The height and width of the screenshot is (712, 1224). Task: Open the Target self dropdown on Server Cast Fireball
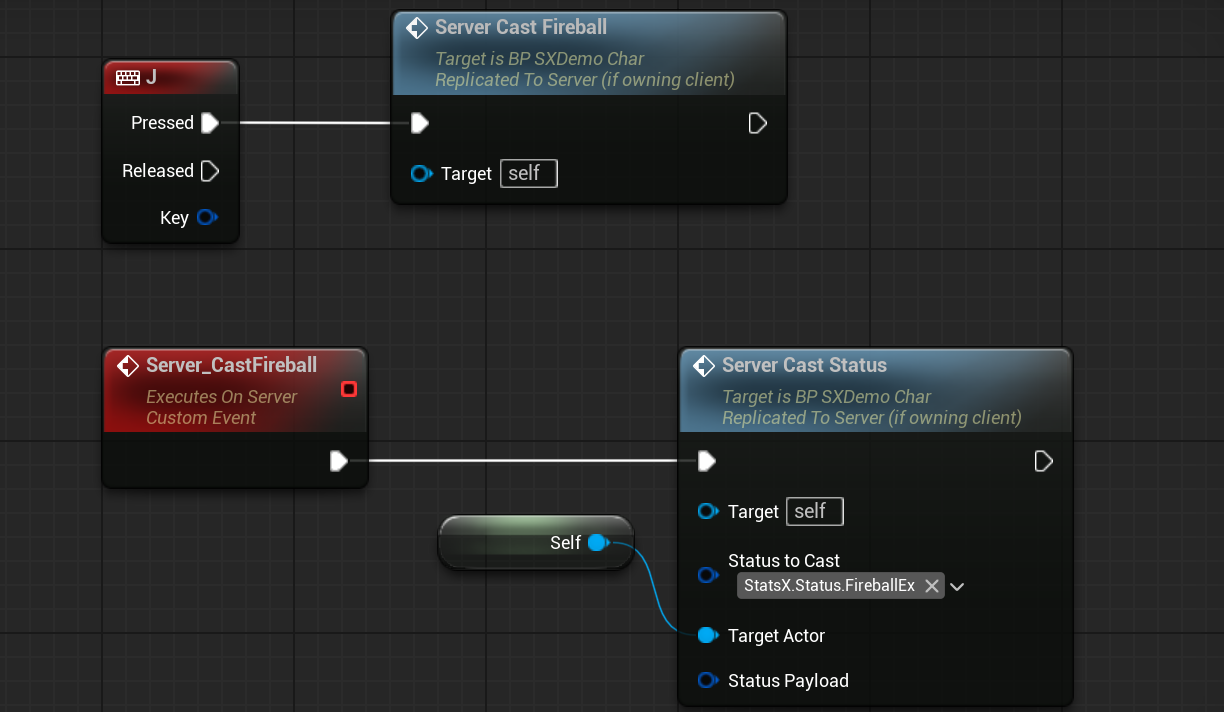[x=528, y=173]
